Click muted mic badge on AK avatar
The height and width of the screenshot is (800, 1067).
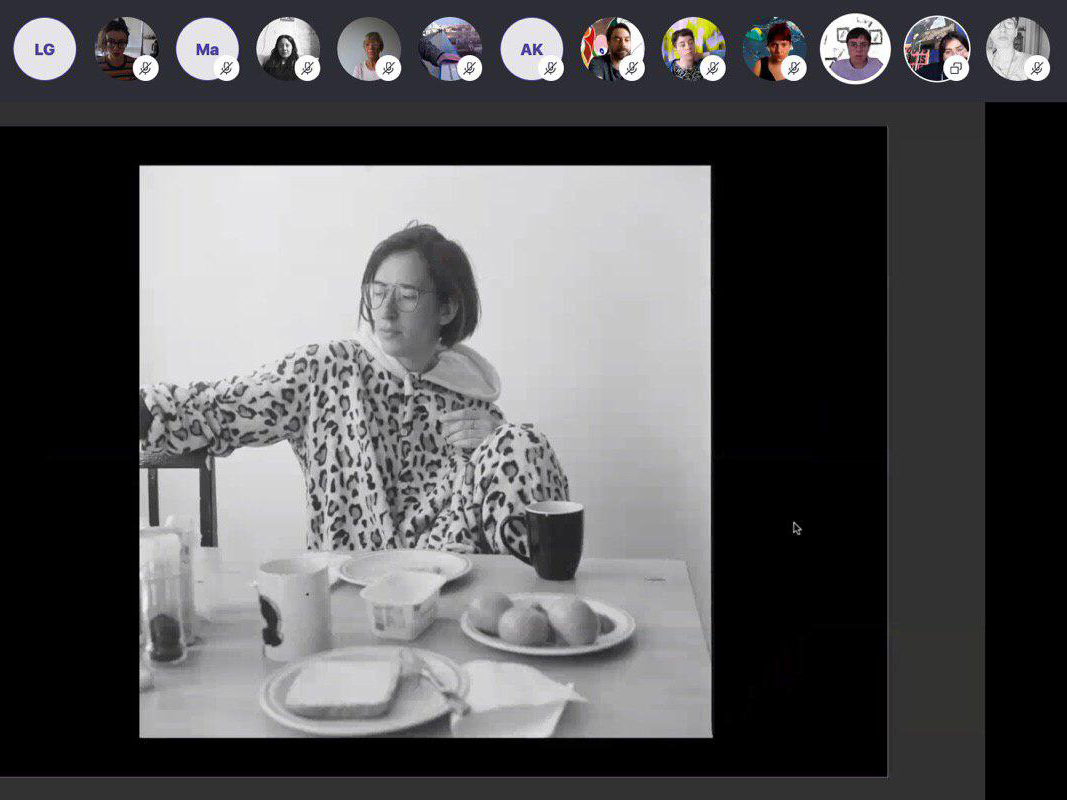[551, 68]
